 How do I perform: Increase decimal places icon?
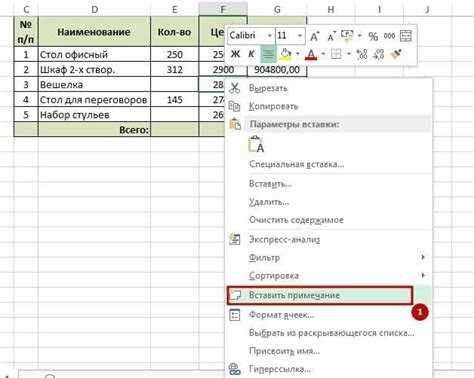click(362, 54)
